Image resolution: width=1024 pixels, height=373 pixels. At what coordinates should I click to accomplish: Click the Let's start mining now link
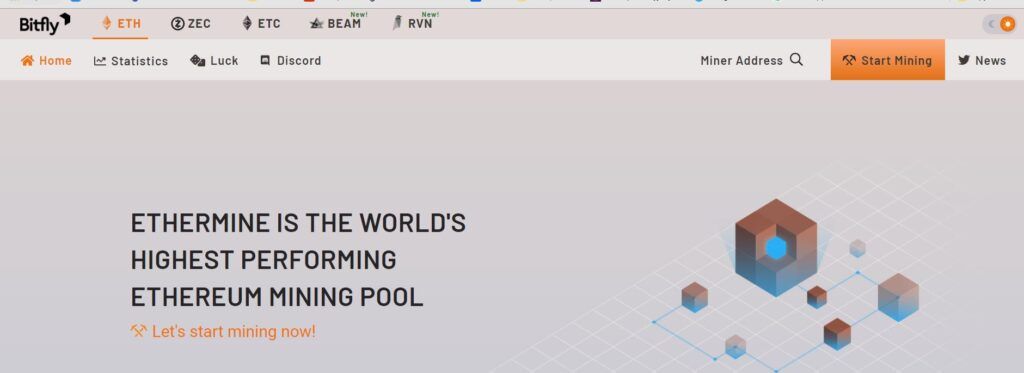223,331
